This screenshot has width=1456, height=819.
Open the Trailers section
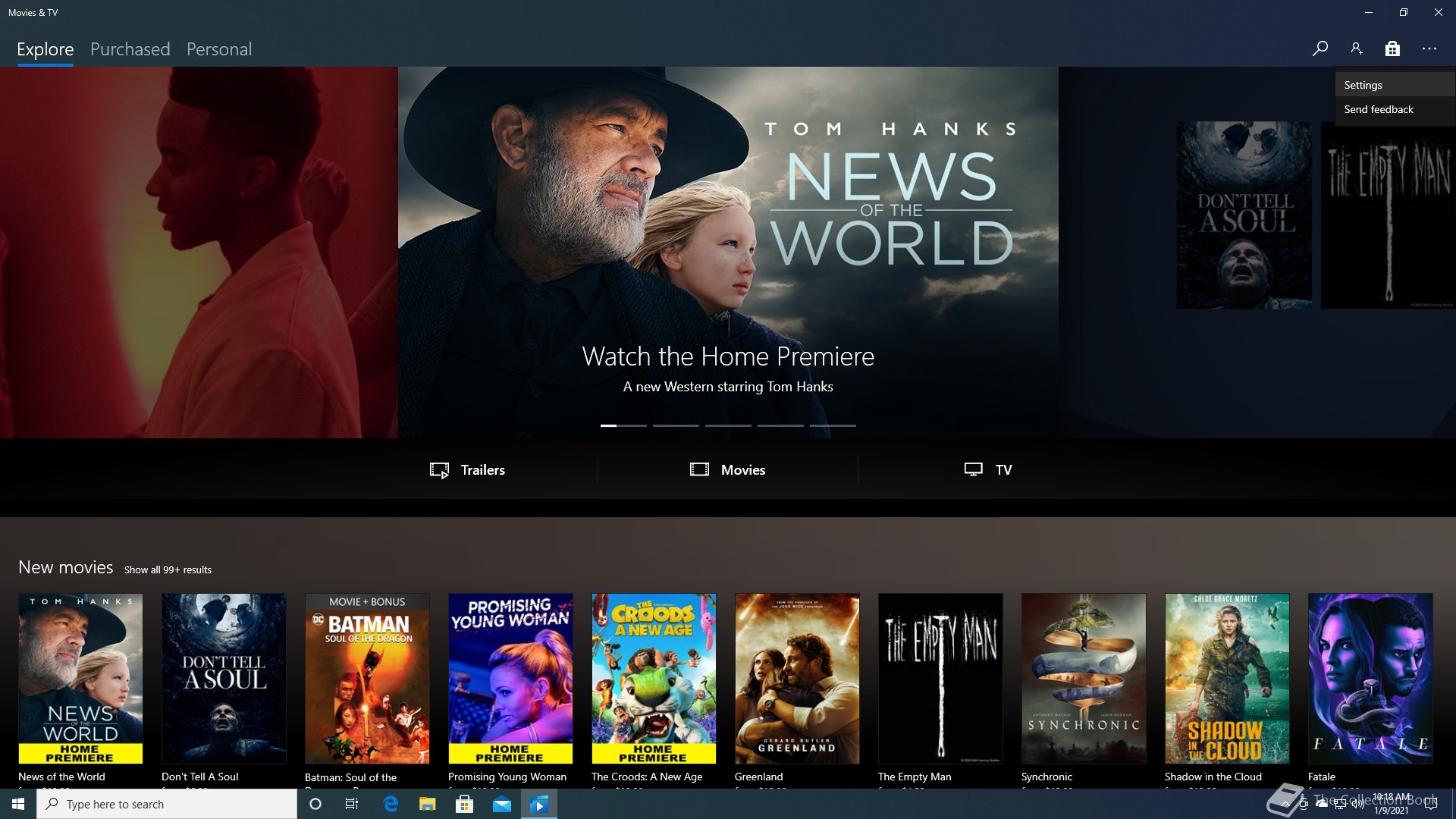[x=467, y=469]
